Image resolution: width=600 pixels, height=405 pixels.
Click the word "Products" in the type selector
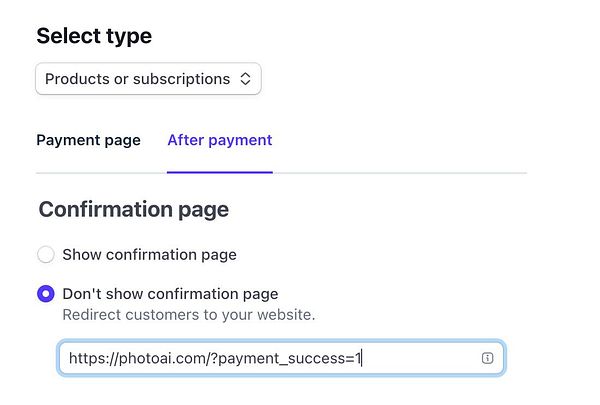pos(79,79)
